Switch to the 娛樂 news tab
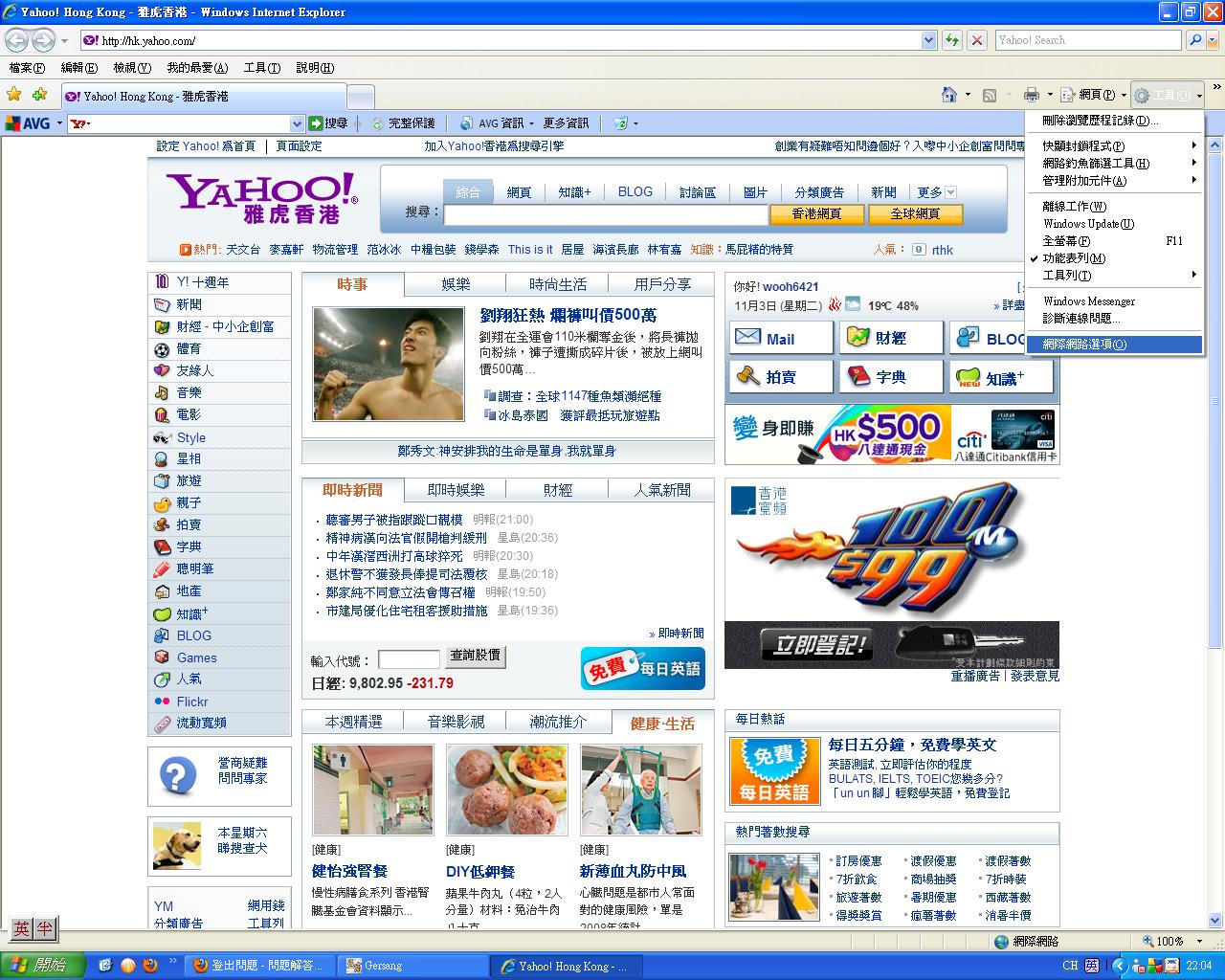 pyautogui.click(x=456, y=284)
